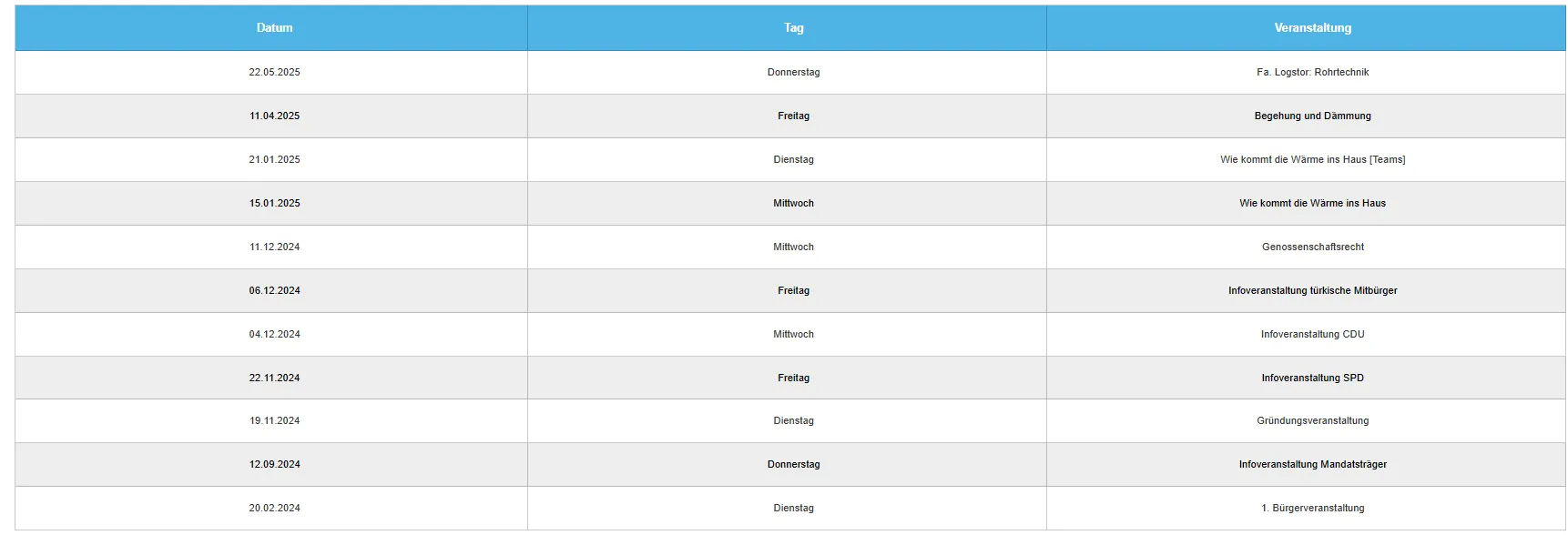
Task: Click the date 06.12.2024
Action: click(274, 291)
